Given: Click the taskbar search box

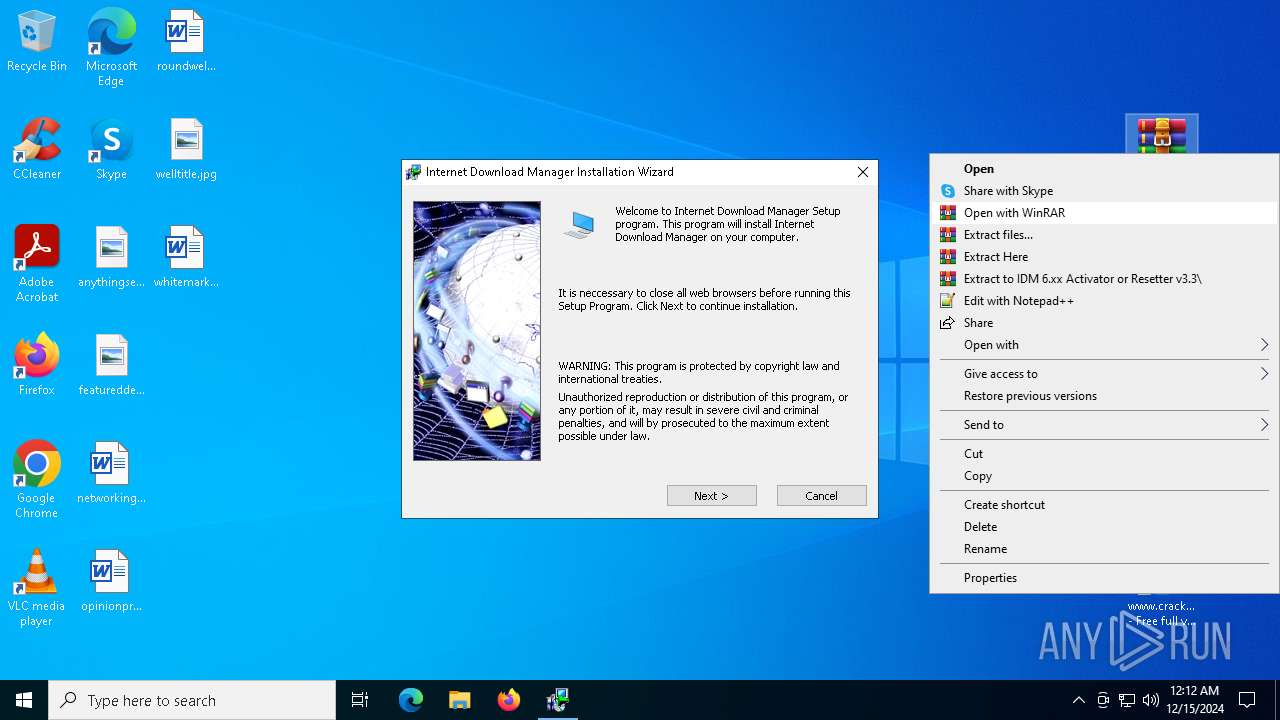Looking at the screenshot, I should click(x=192, y=700).
